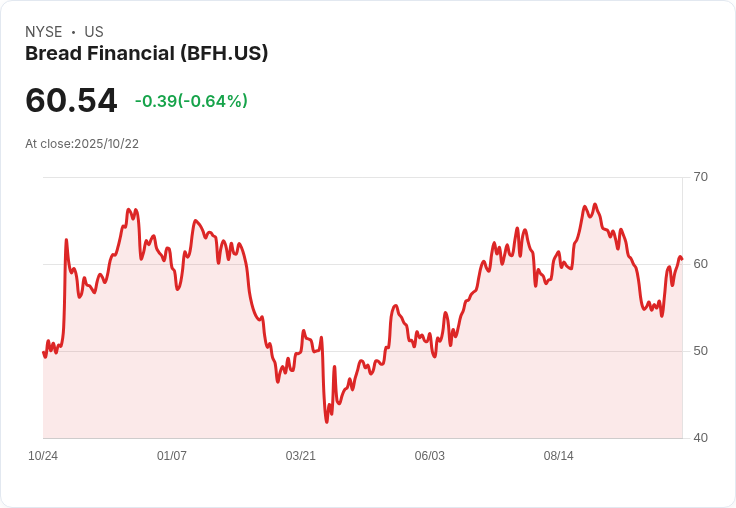
Task: Click the rightmost end of the price line
Action: [682, 259]
